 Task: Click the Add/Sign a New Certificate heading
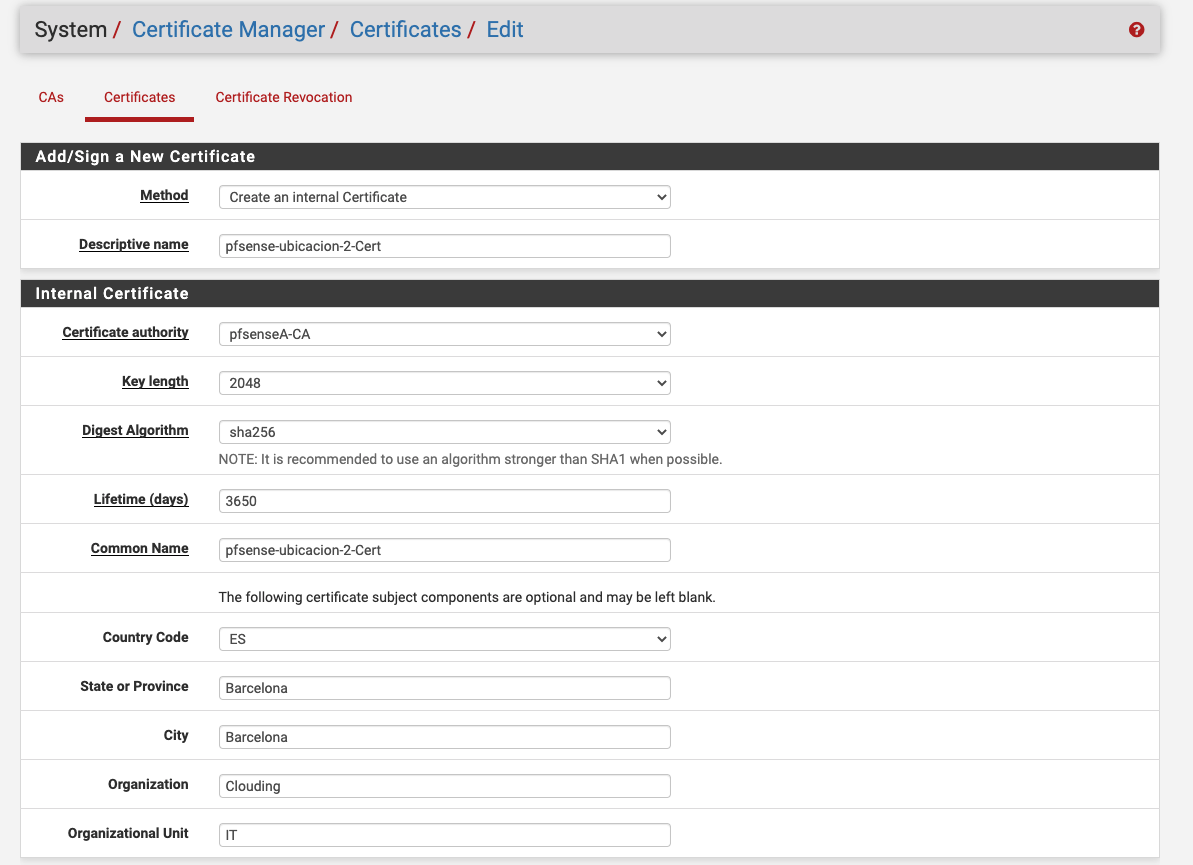[x=145, y=156]
